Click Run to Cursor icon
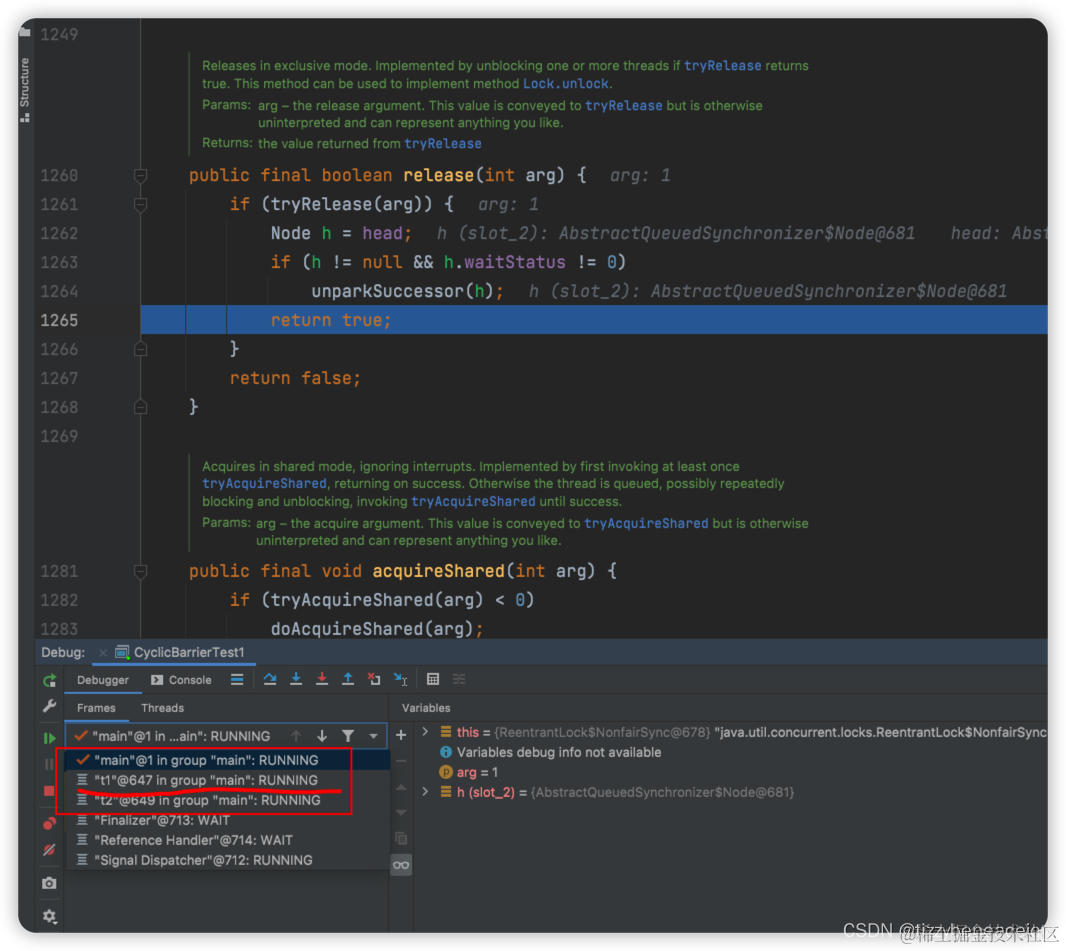 [x=400, y=679]
